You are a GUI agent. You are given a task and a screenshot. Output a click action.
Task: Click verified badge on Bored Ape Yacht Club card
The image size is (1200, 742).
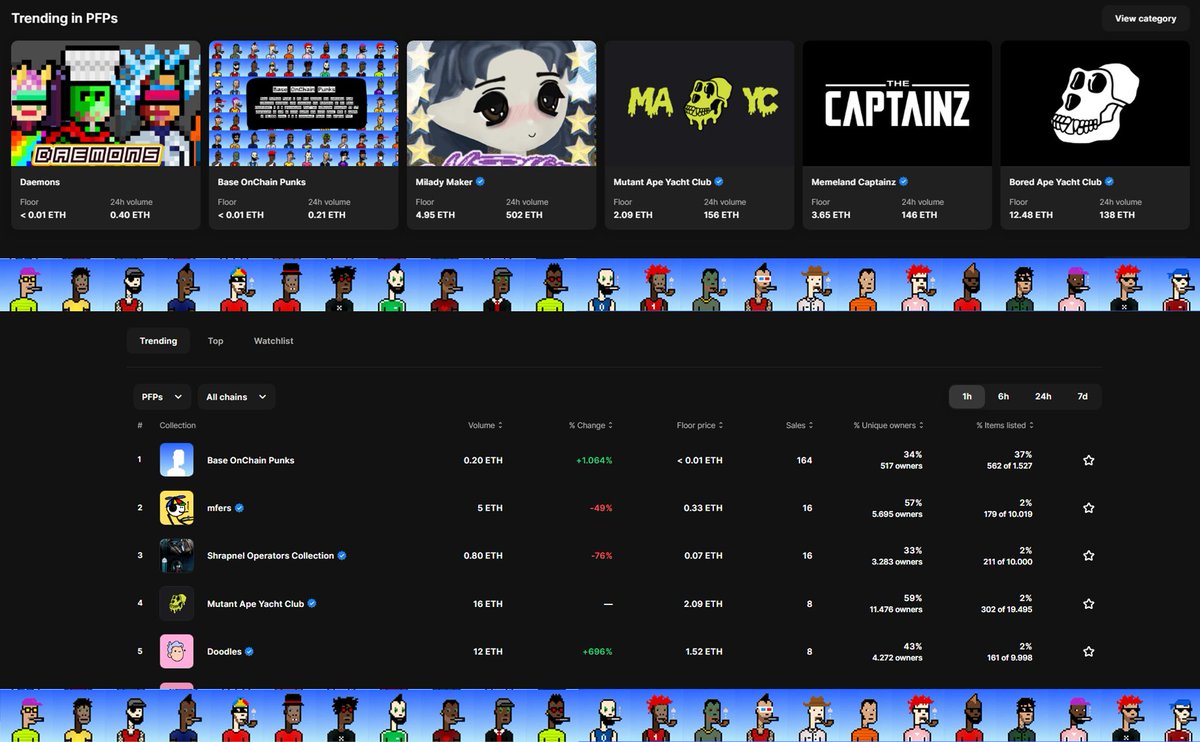pyautogui.click(x=1110, y=182)
